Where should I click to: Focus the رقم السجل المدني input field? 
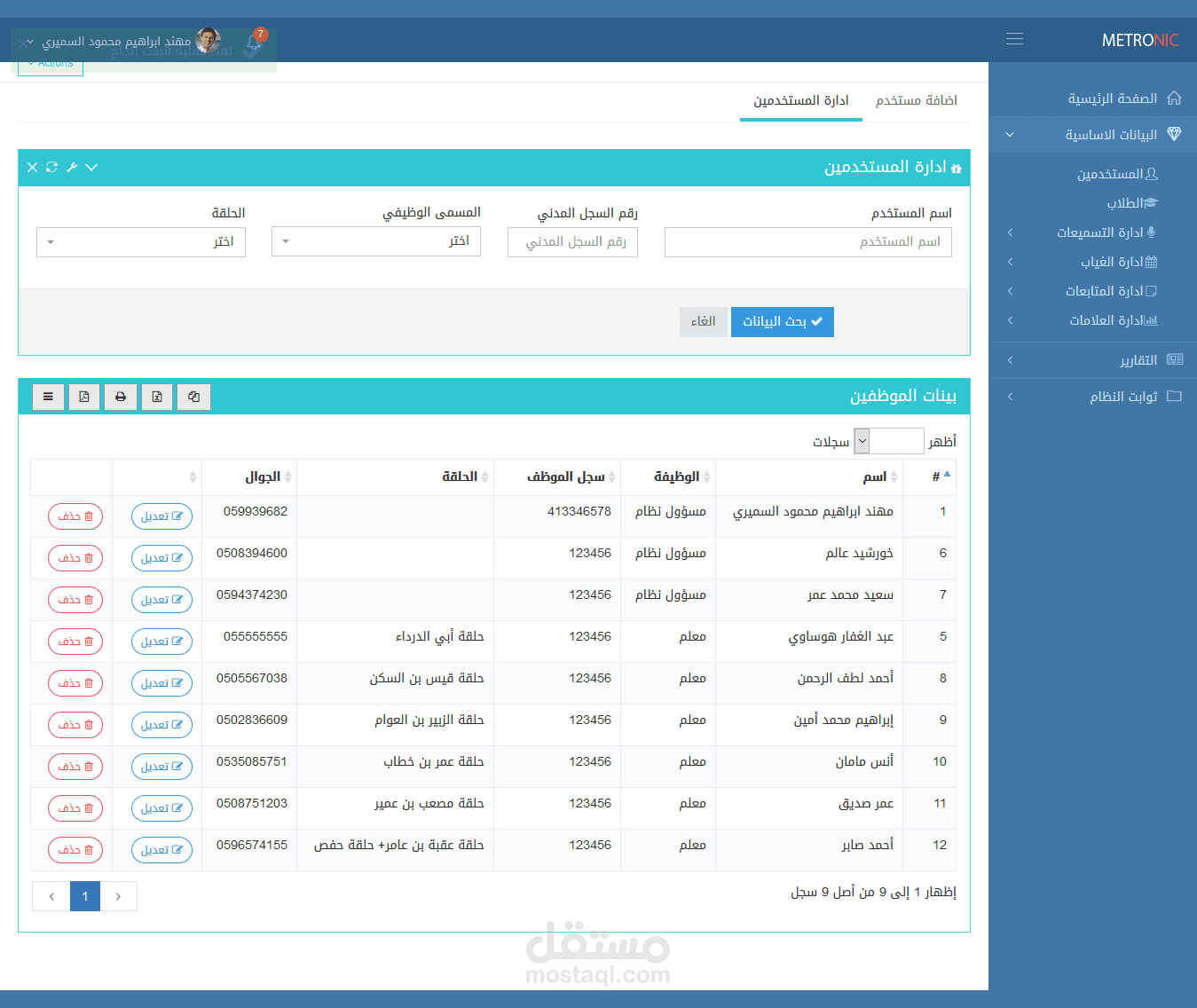(x=572, y=242)
